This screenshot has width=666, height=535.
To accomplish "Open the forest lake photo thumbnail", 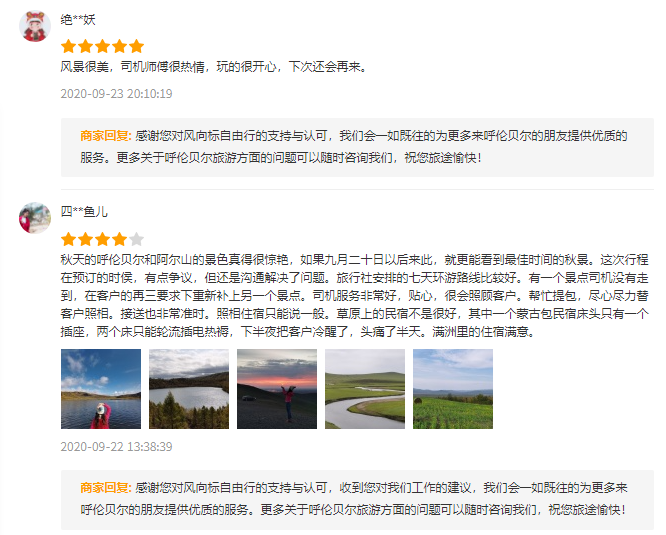I will 189,389.
